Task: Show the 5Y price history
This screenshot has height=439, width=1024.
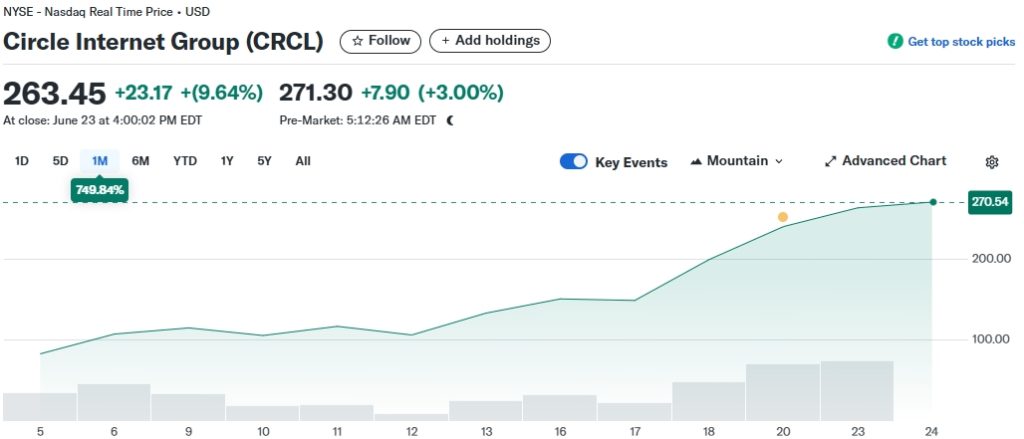Action: pos(264,161)
